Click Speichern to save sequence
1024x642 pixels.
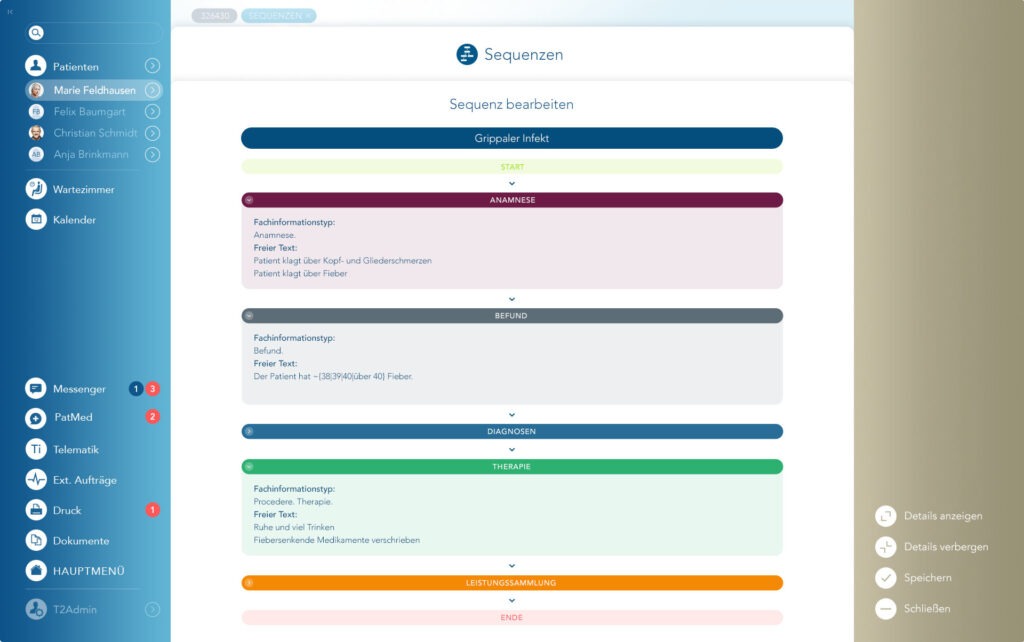[x=885, y=578]
